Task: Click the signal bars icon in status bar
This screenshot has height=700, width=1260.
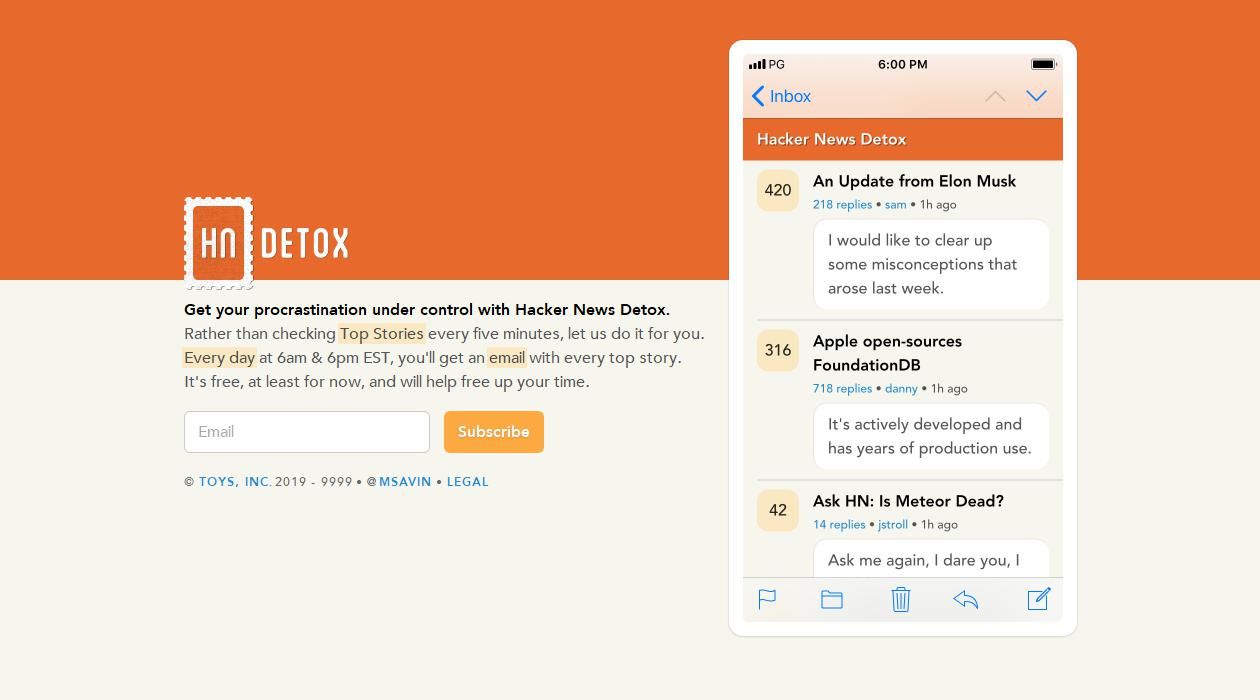Action: (x=757, y=64)
